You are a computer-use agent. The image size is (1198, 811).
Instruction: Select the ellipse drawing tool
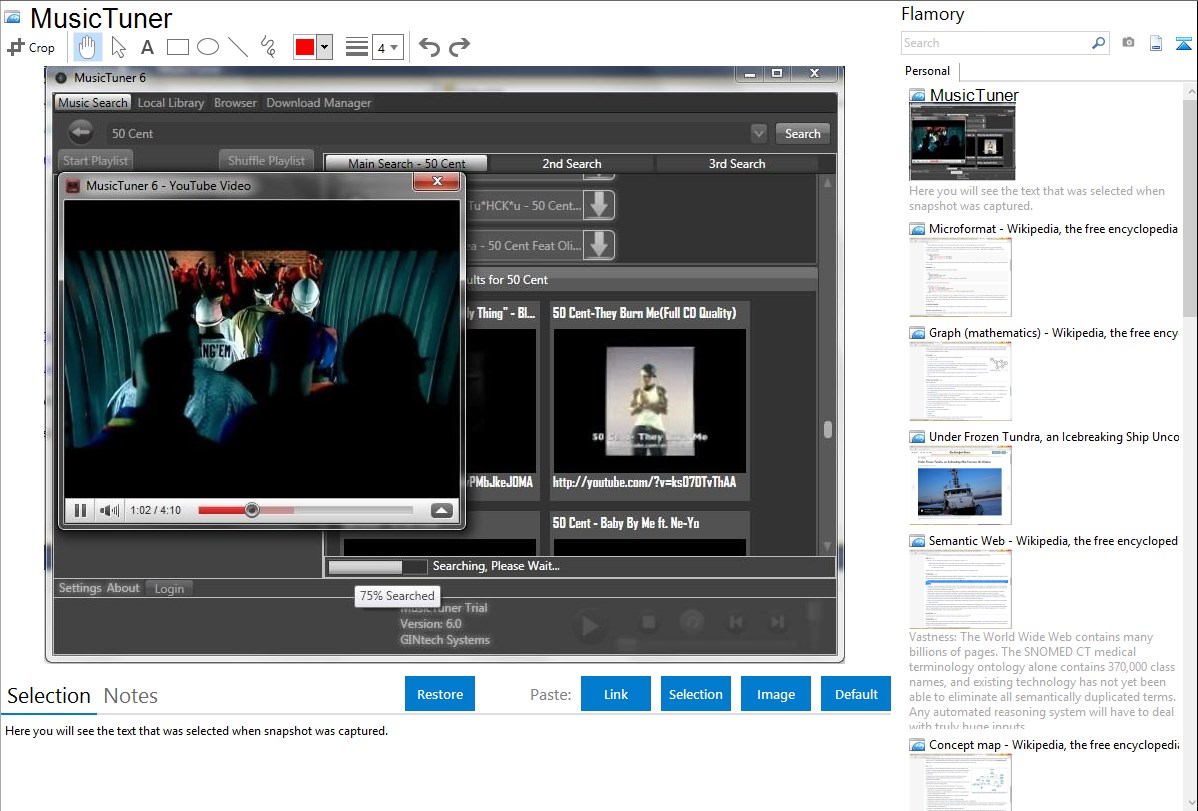pos(208,47)
